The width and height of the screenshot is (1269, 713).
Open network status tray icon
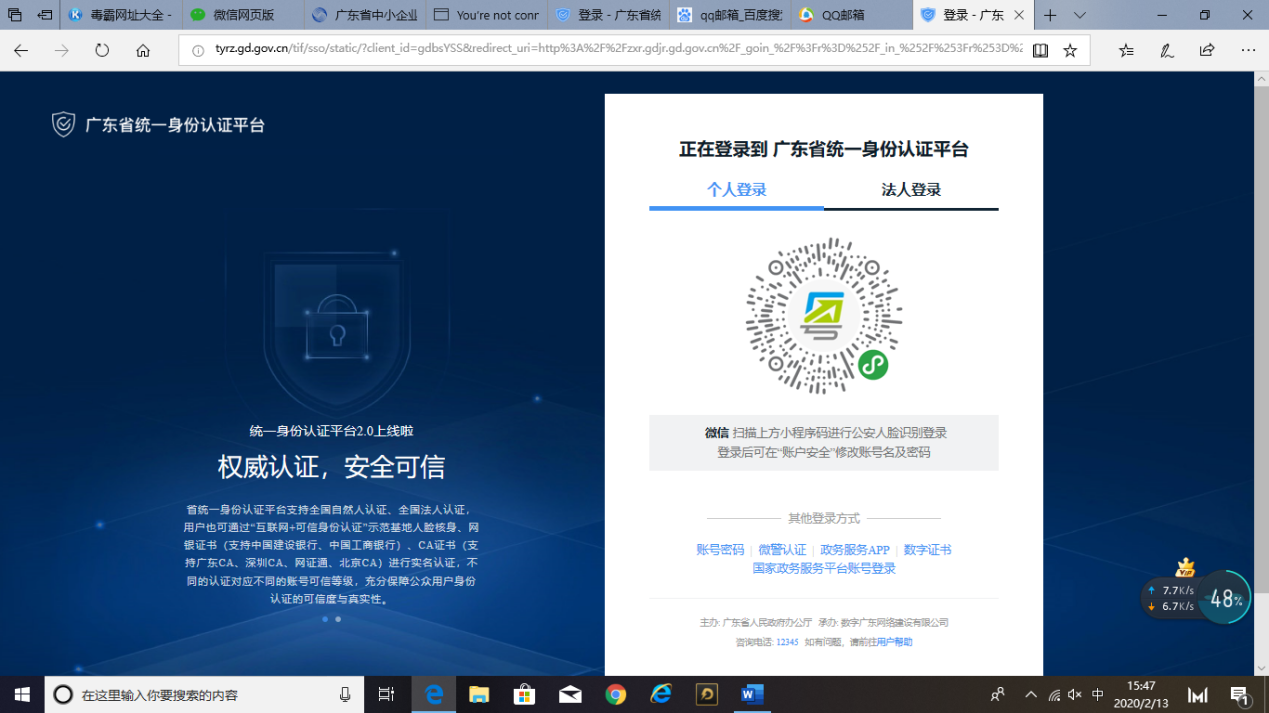1054,695
